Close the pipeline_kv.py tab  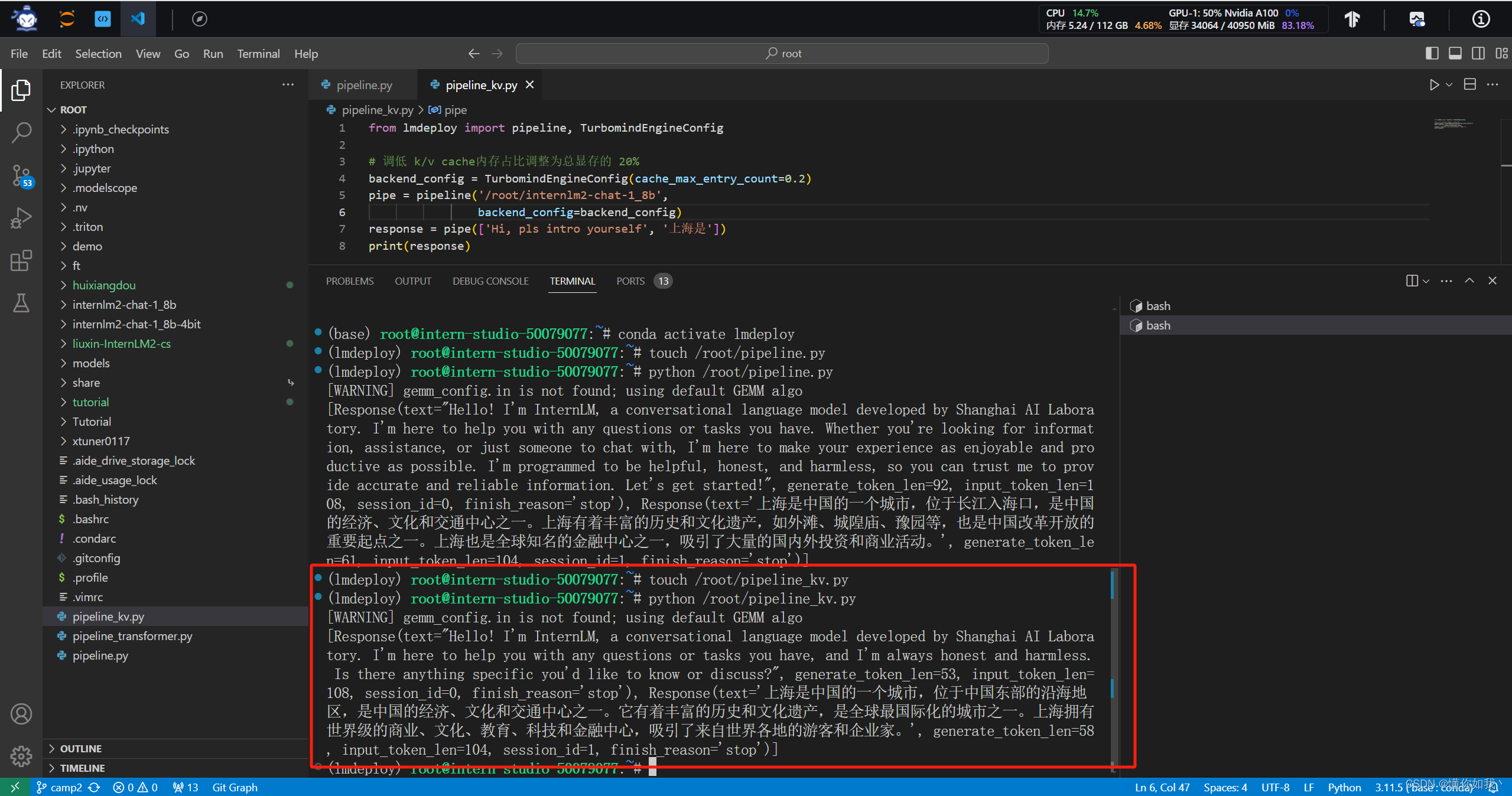tap(530, 85)
